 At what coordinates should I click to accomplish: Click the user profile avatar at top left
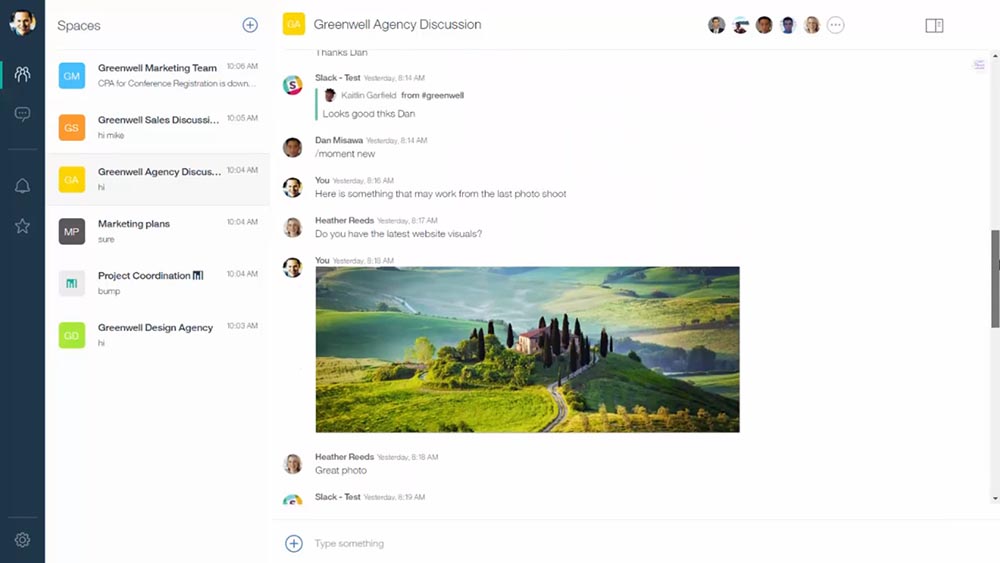(22, 22)
